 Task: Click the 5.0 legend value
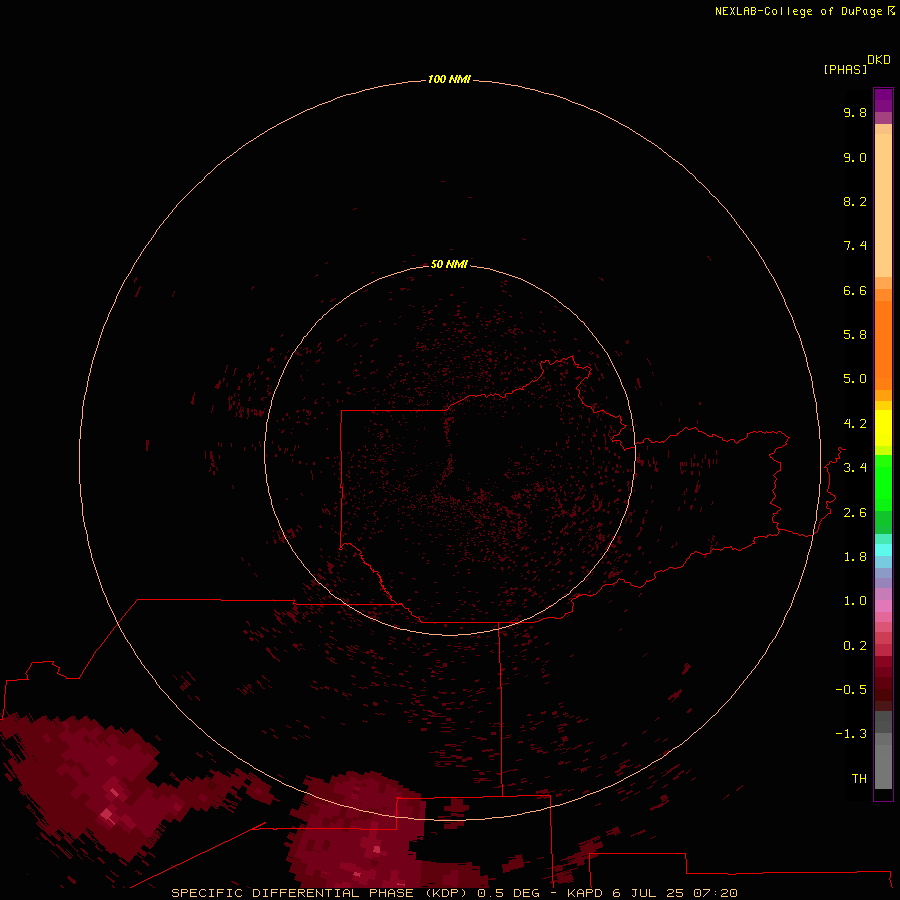(855, 379)
